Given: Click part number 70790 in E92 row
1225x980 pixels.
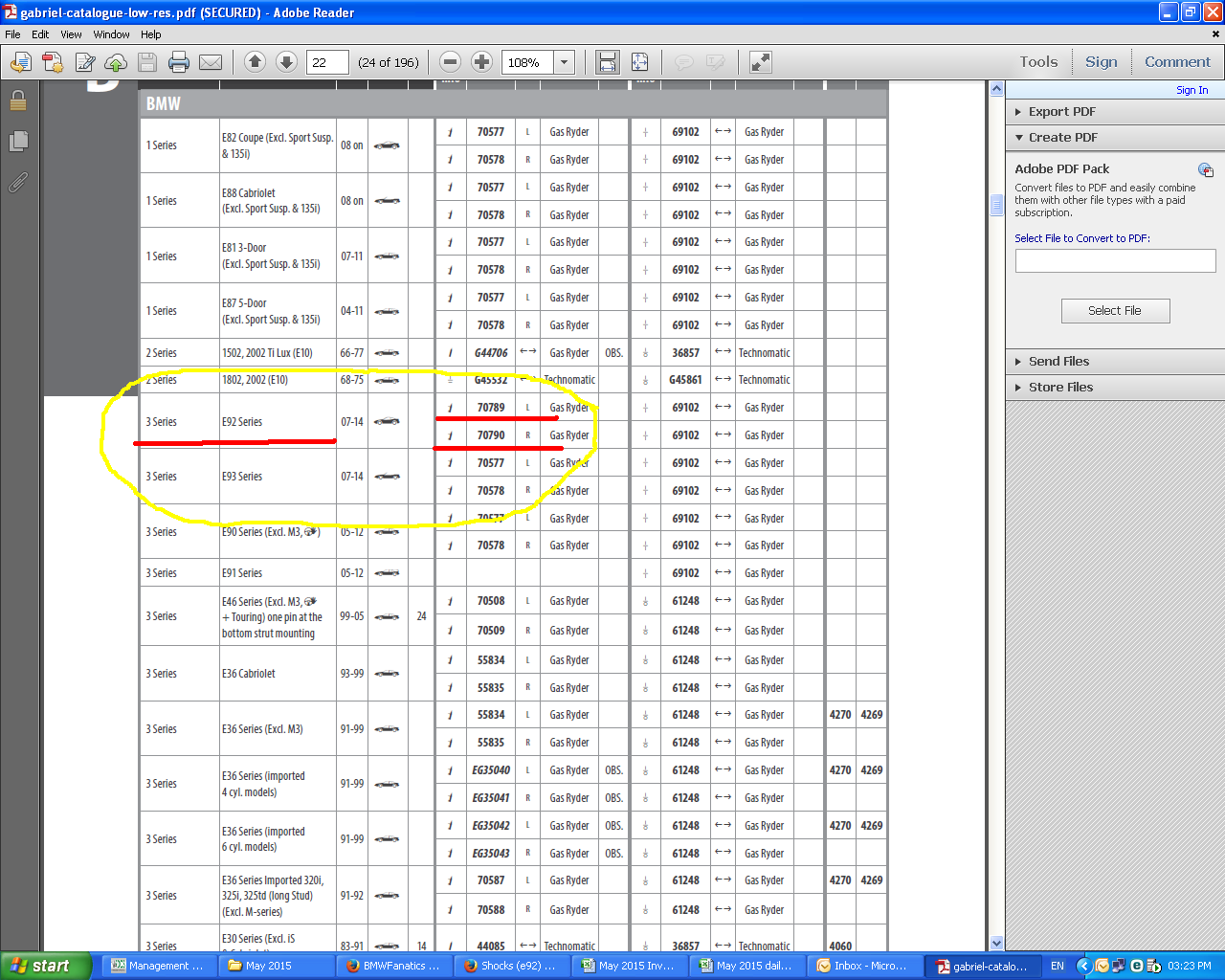Looking at the screenshot, I should click(491, 435).
